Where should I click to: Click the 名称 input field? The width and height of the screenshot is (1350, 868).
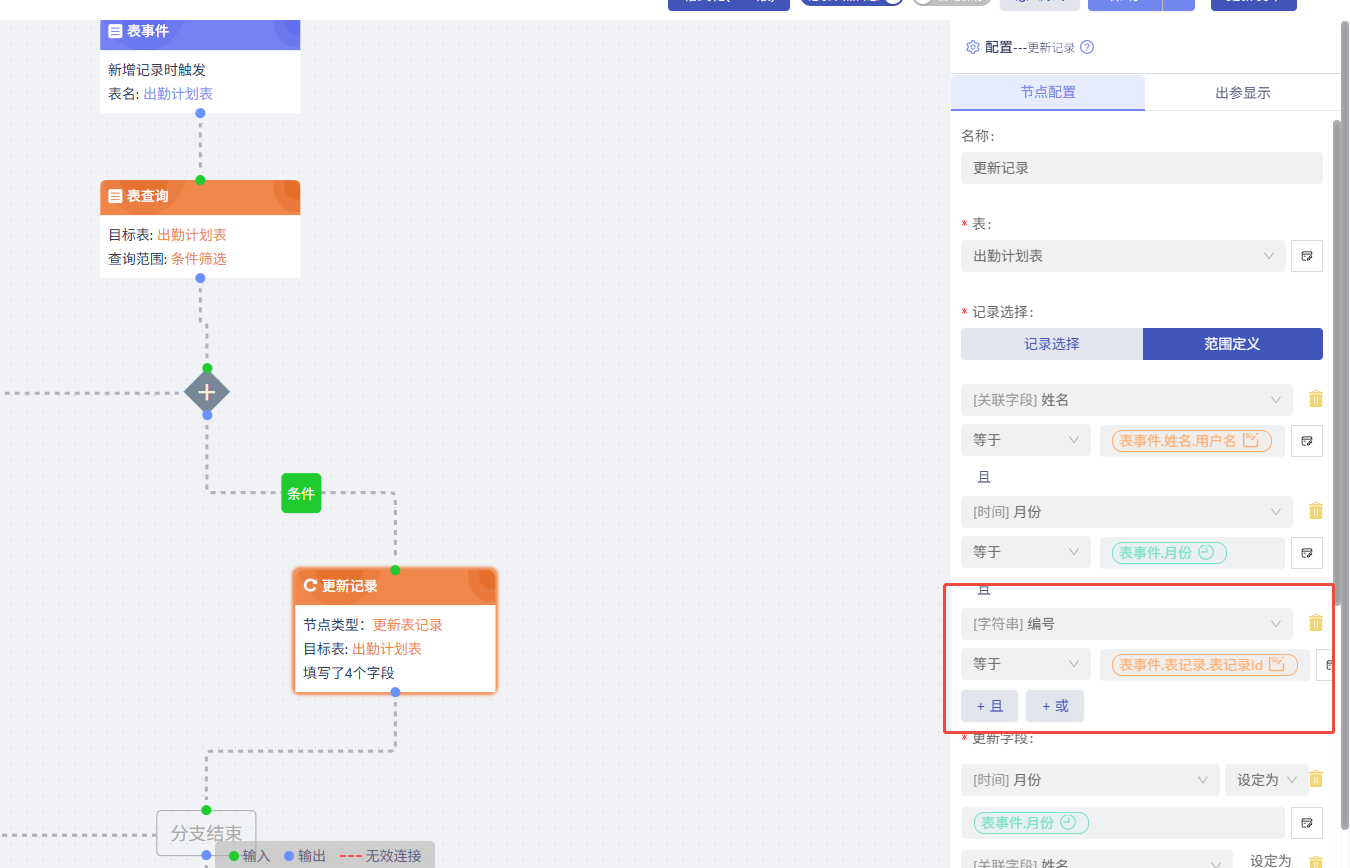1141,168
